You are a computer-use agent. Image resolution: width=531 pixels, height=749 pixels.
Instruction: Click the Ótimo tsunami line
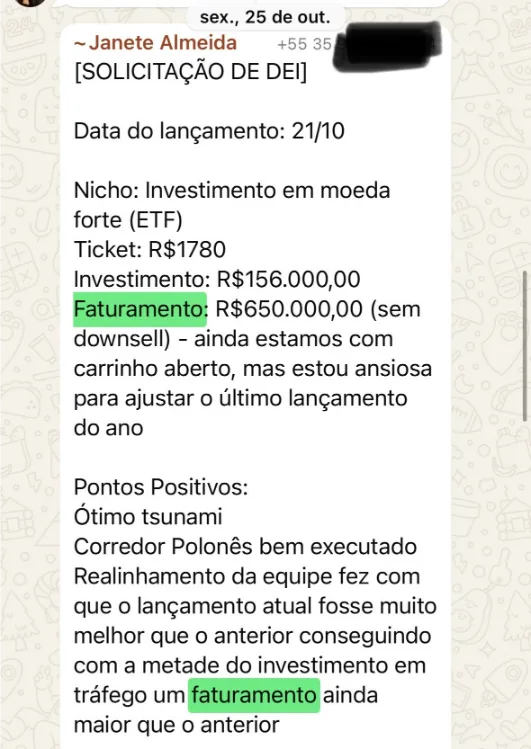coord(148,517)
